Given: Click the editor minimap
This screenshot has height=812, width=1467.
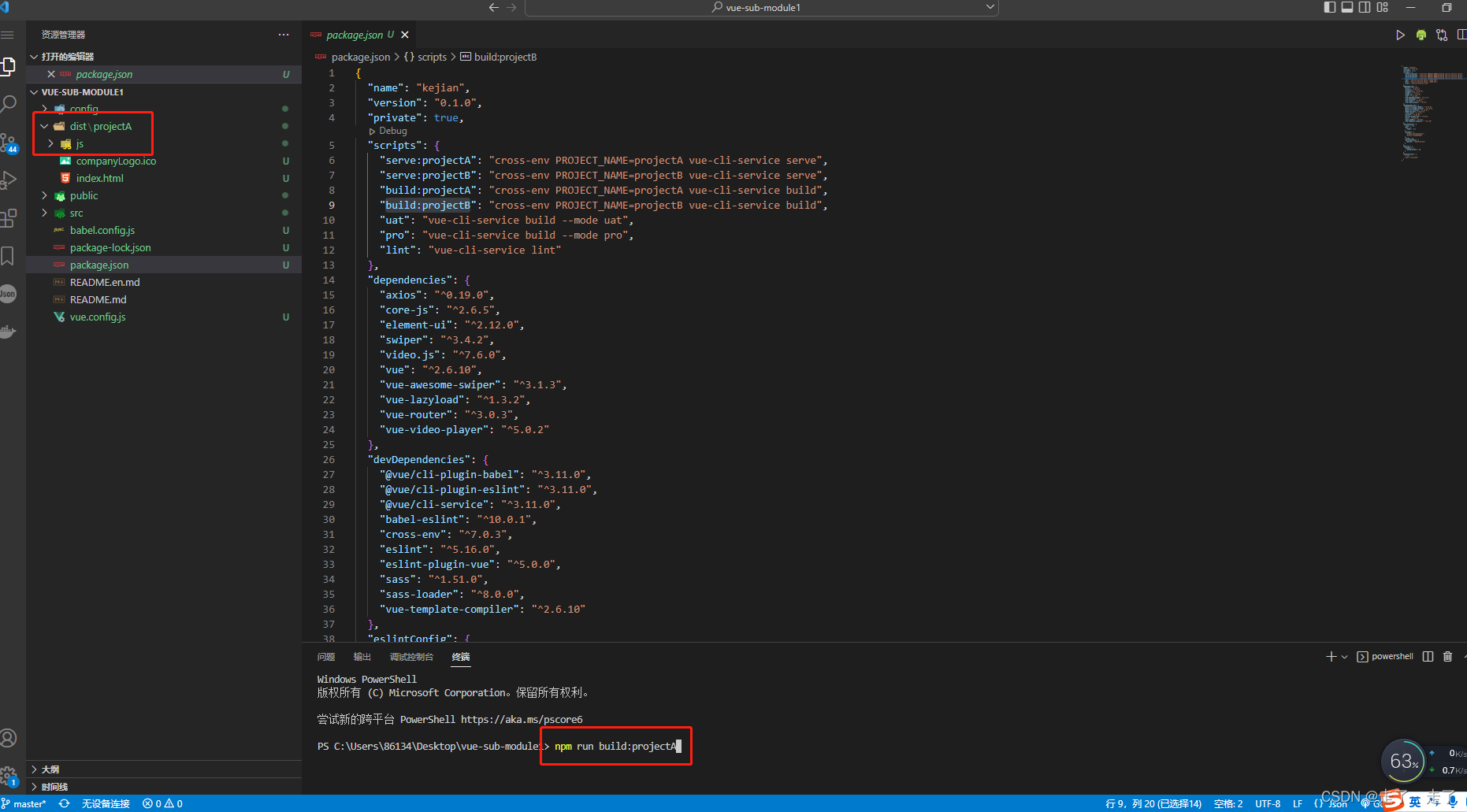Looking at the screenshot, I should (x=1432, y=114).
